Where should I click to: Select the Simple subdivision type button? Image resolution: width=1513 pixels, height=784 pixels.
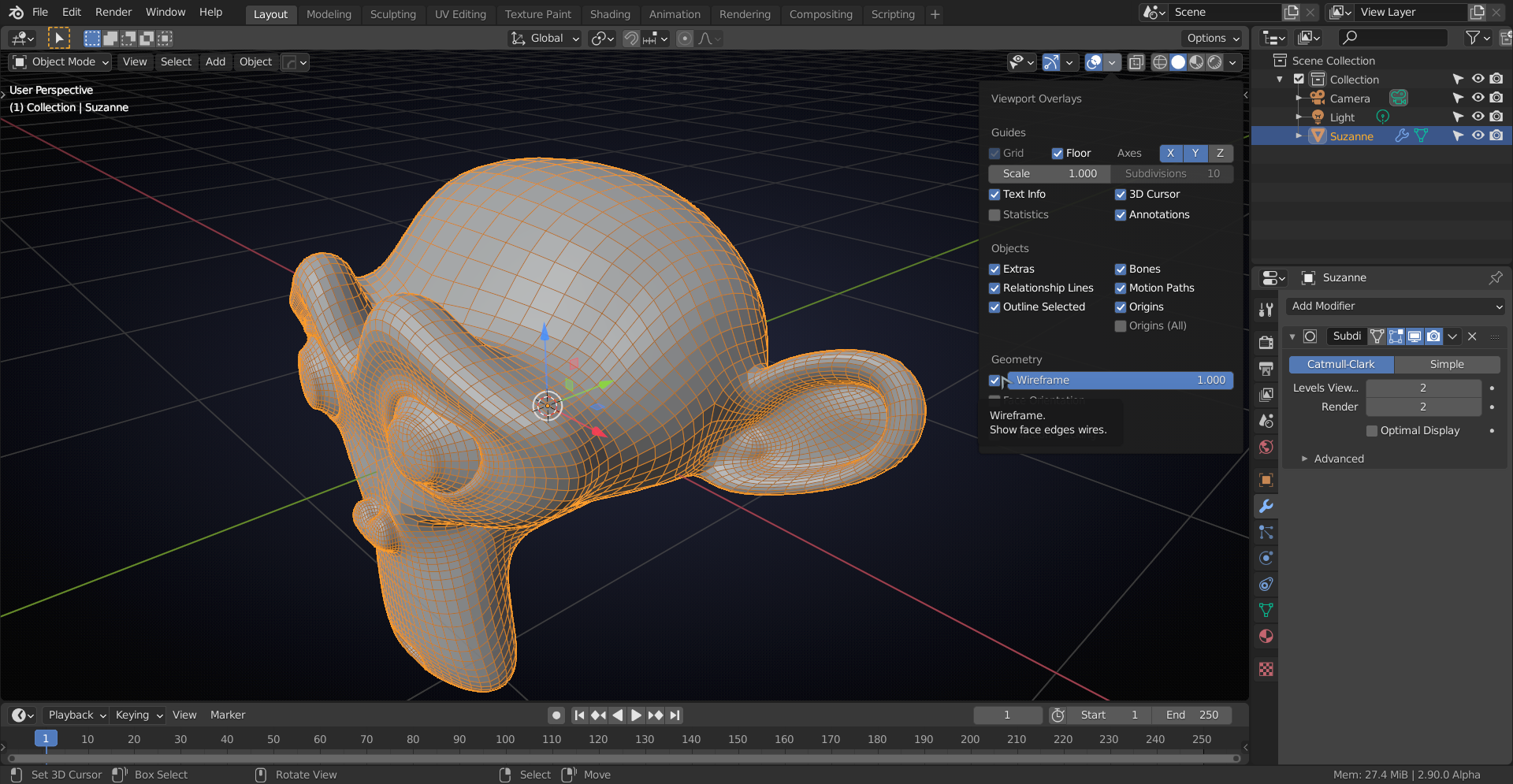point(1447,365)
